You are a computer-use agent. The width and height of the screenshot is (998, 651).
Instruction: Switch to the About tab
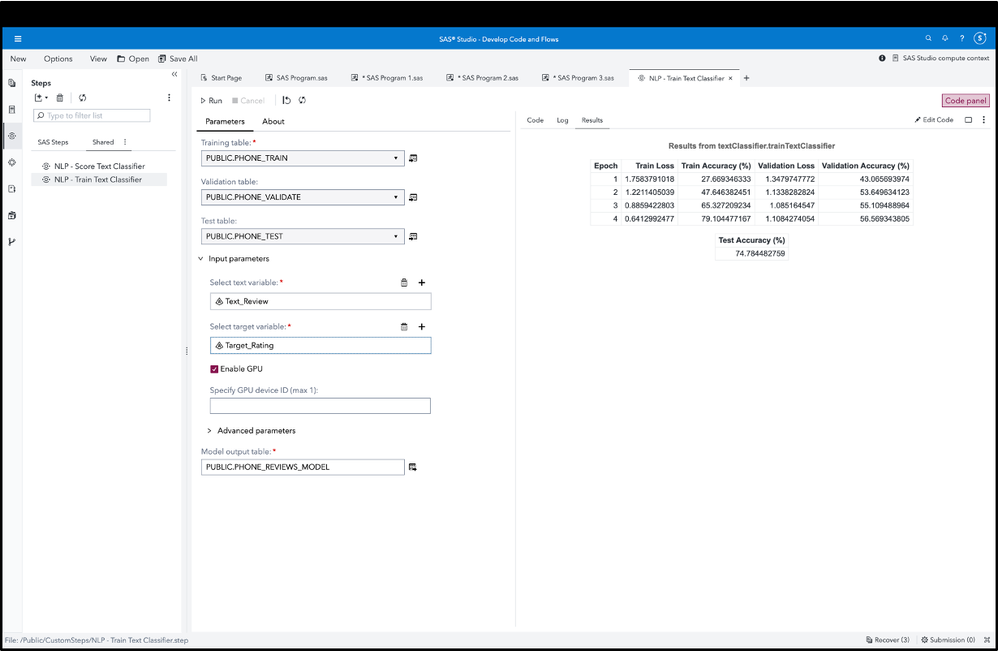tap(273, 122)
